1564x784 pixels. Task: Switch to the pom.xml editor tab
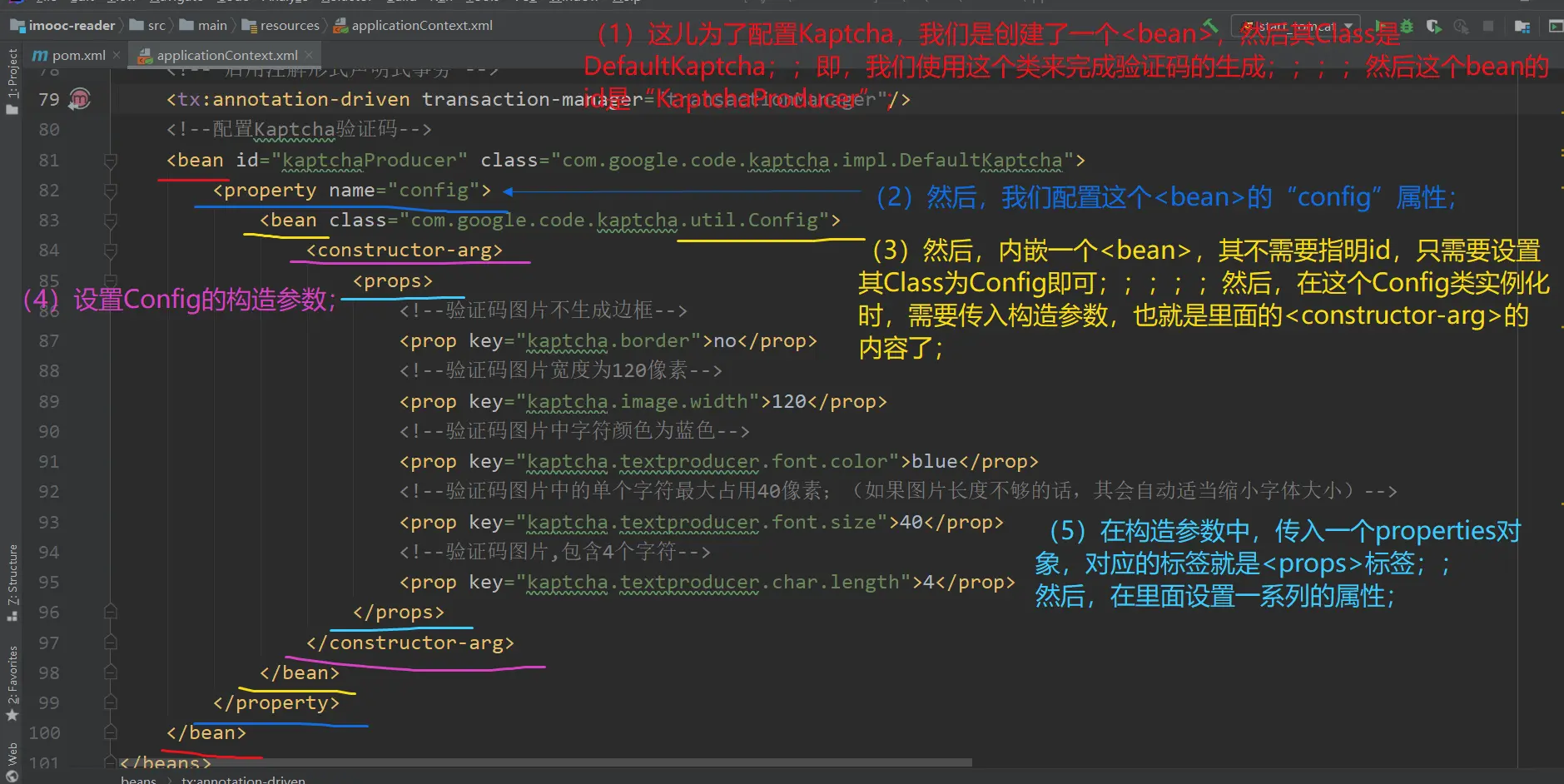click(x=77, y=56)
